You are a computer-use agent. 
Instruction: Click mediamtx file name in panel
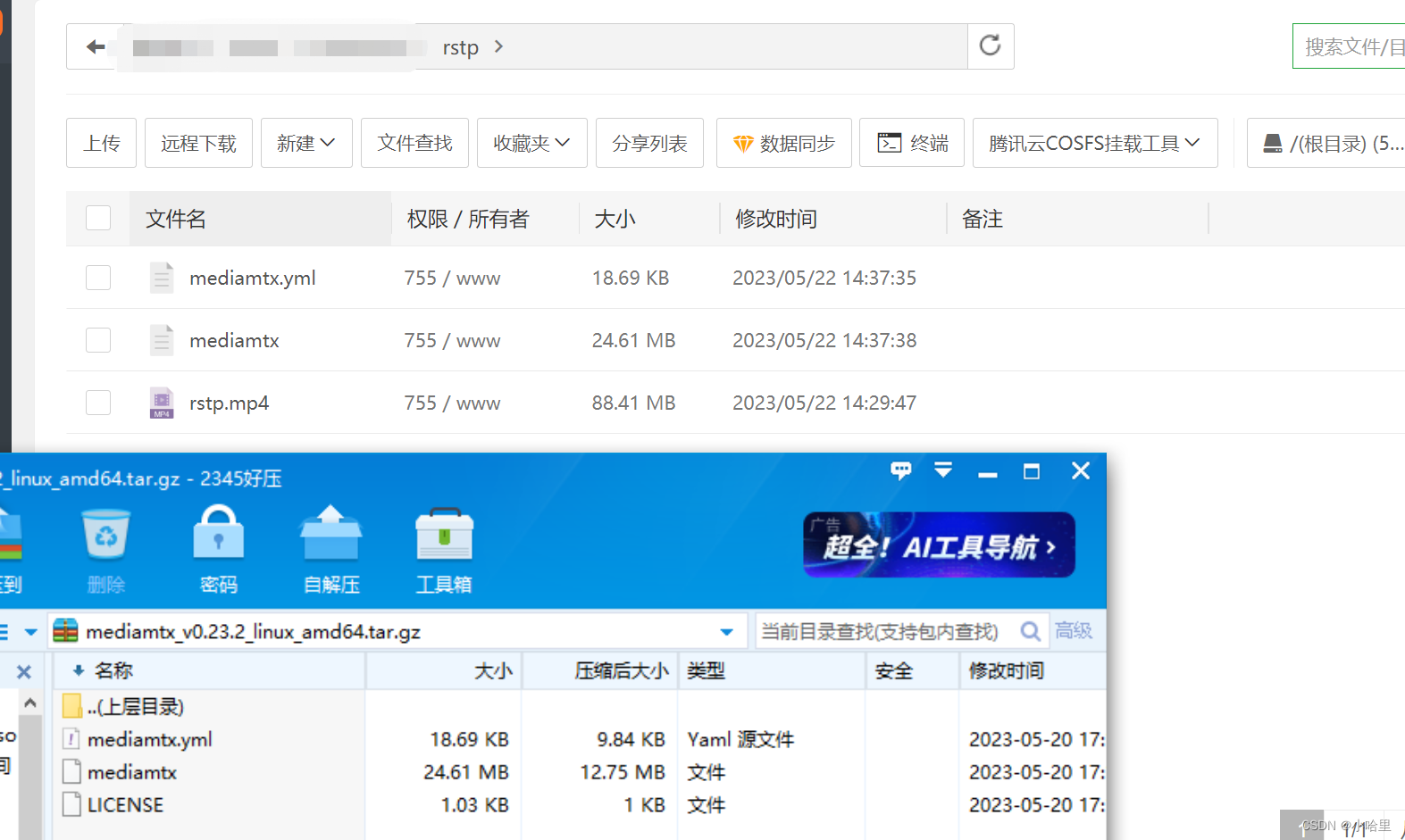tap(234, 340)
